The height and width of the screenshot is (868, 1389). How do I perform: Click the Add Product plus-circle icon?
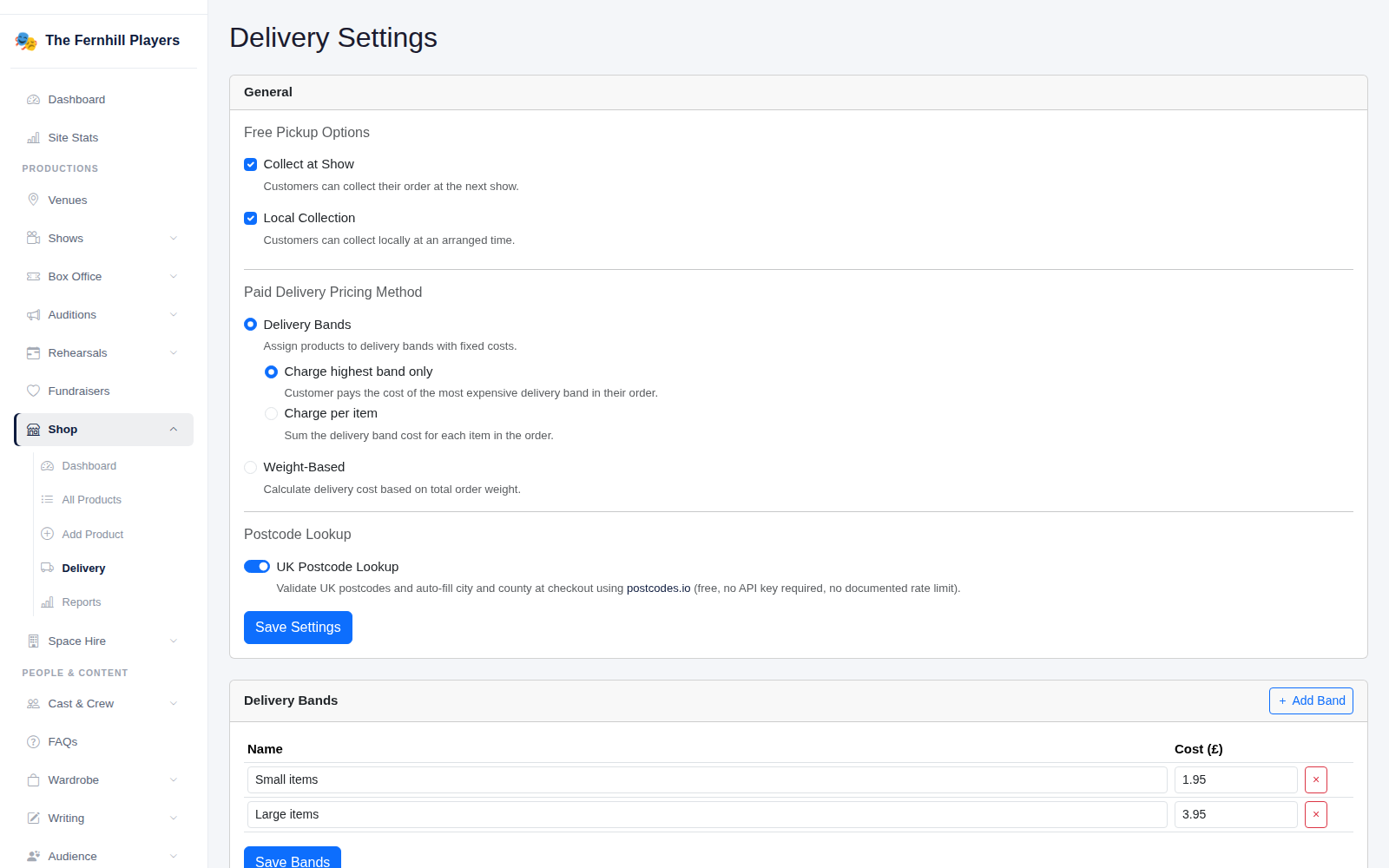pos(47,534)
